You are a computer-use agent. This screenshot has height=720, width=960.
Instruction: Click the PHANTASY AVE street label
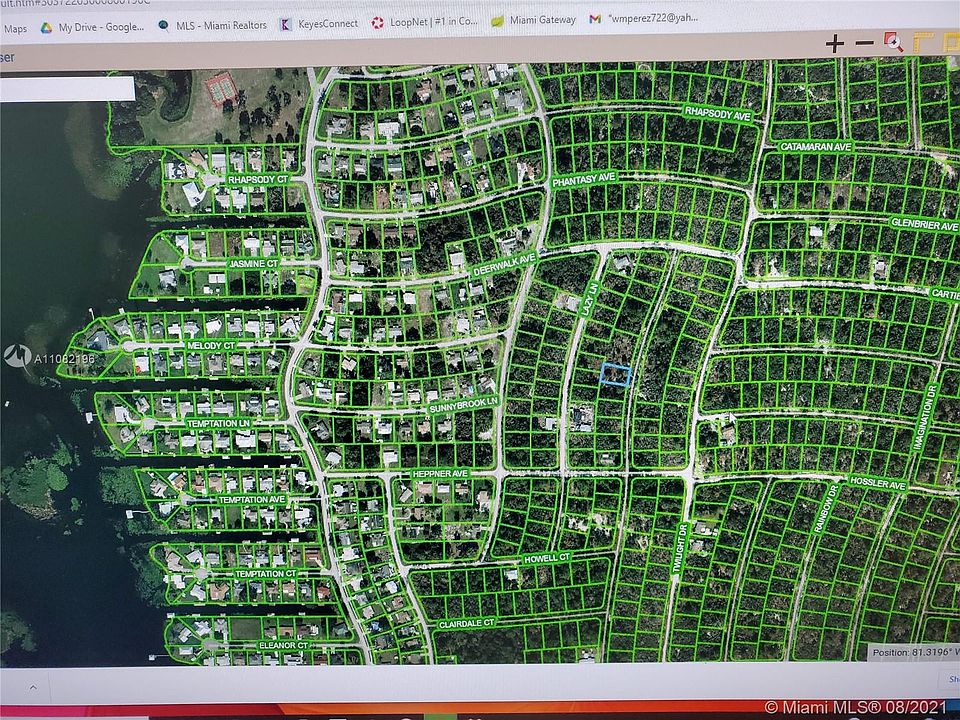[583, 179]
